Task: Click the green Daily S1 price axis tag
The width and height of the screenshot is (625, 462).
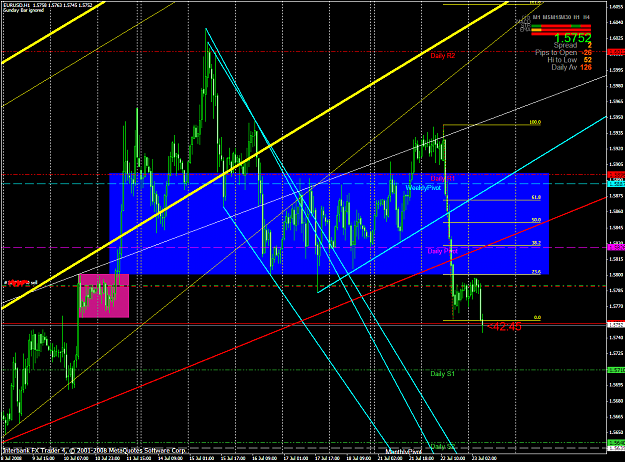Action: [x=615, y=370]
